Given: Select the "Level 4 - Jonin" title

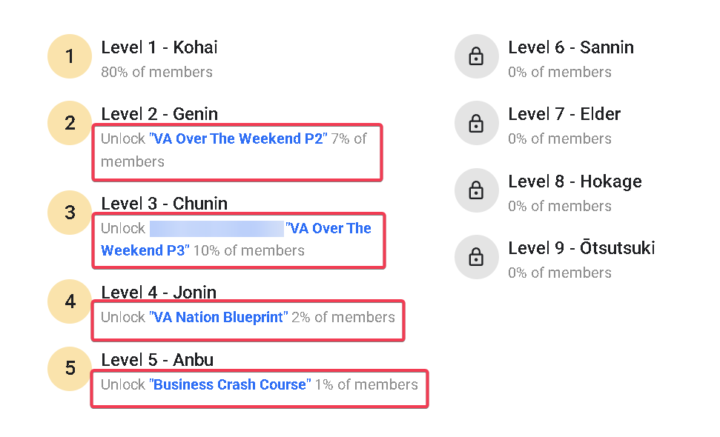Looking at the screenshot, I should [x=158, y=293].
